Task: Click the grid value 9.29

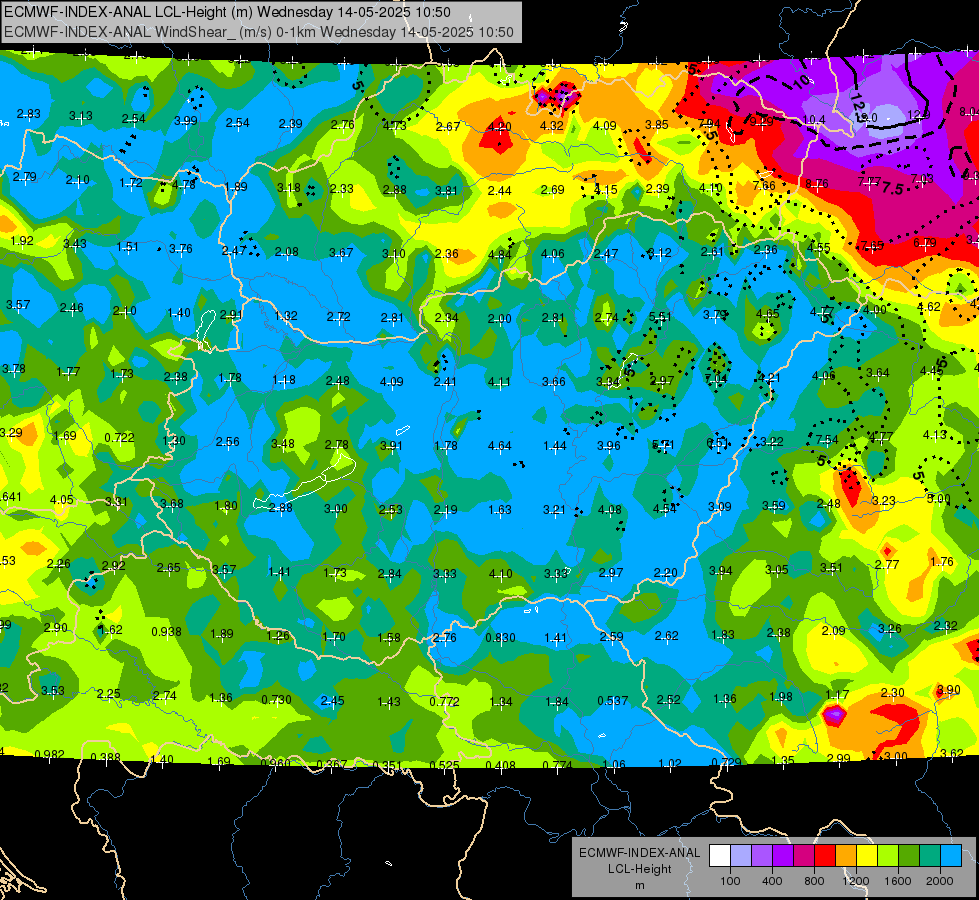Action: 761,122
